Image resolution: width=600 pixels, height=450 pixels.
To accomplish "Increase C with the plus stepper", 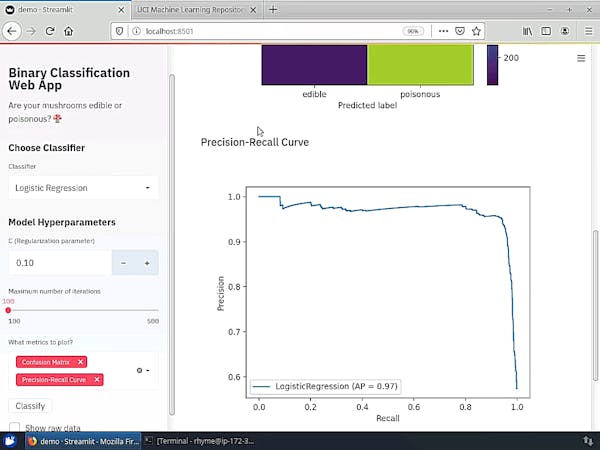I will 147,263.
